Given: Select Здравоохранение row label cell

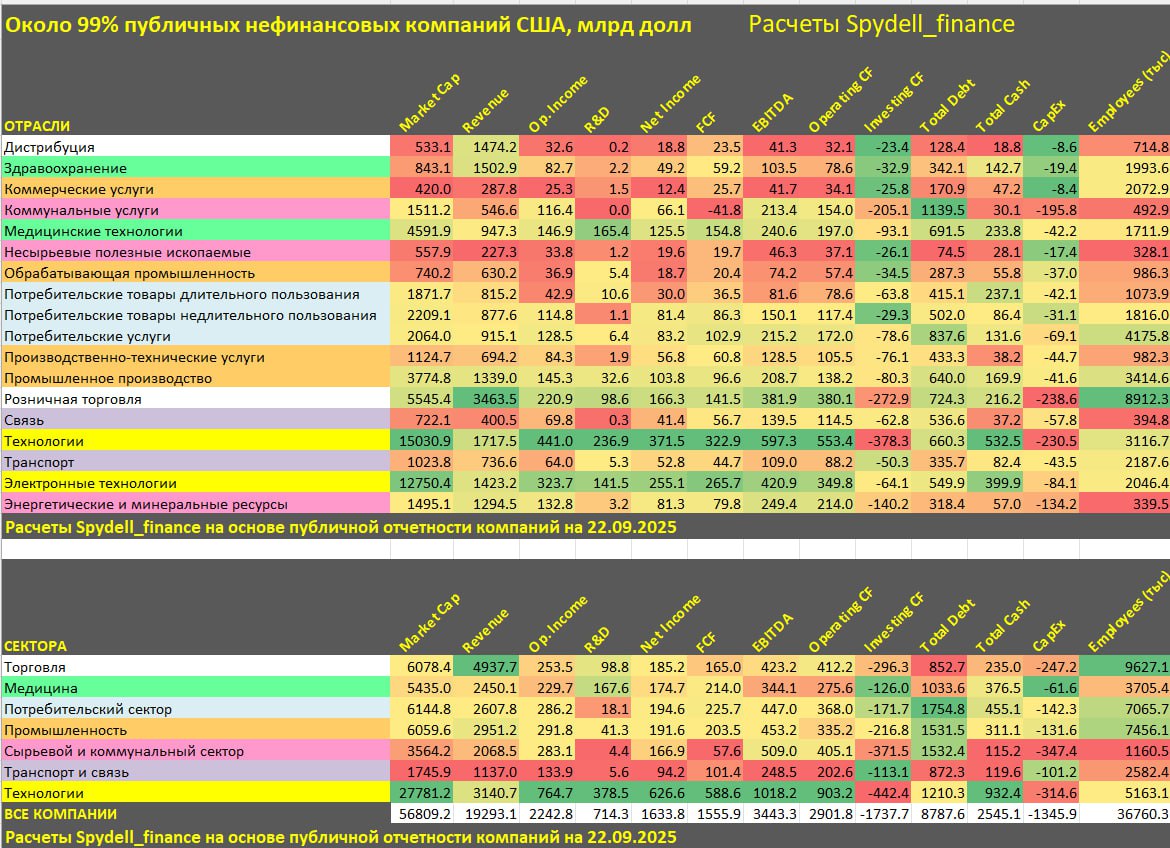Looking at the screenshot, I should coord(195,168).
